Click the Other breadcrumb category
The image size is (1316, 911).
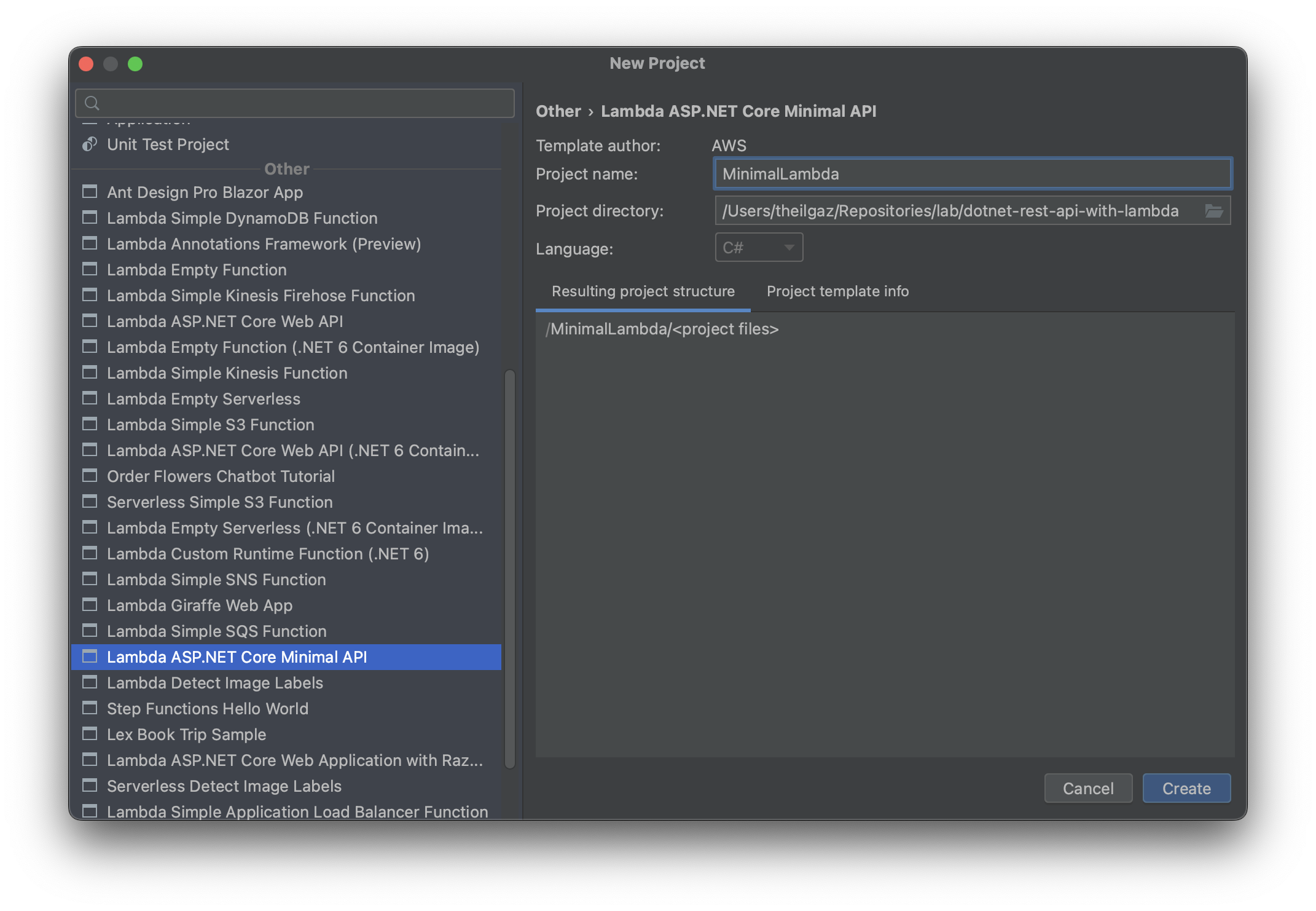[x=558, y=111]
